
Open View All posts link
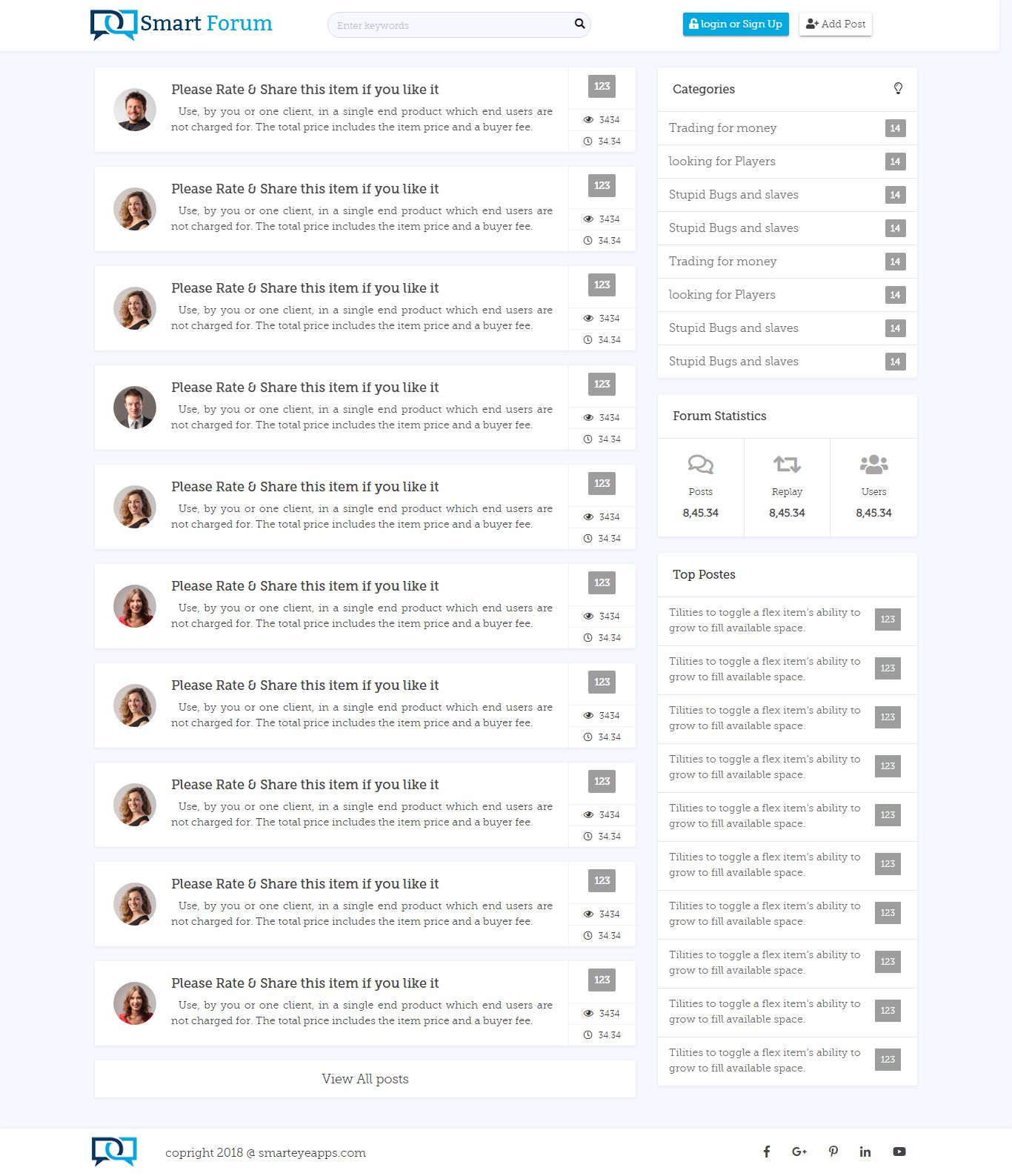[365, 1079]
